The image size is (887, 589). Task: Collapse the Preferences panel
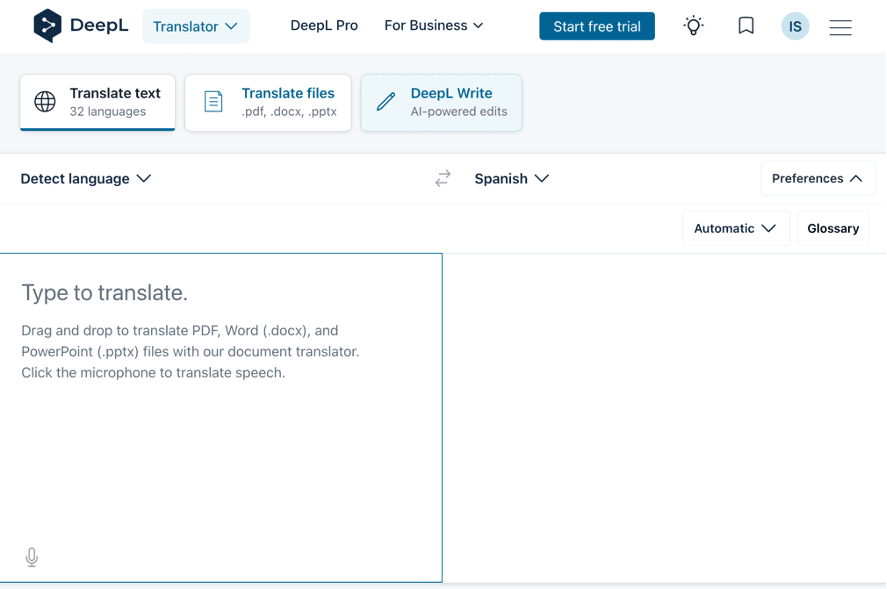click(818, 178)
